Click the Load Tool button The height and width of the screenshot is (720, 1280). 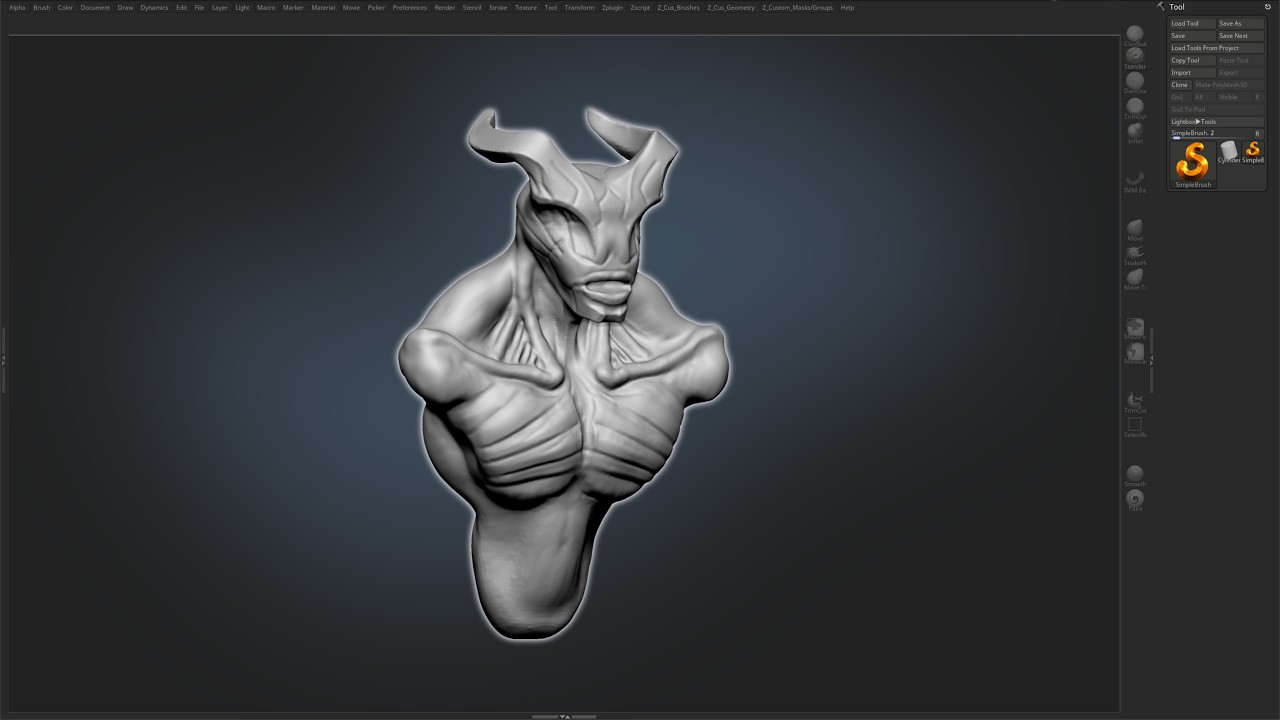coord(1193,23)
